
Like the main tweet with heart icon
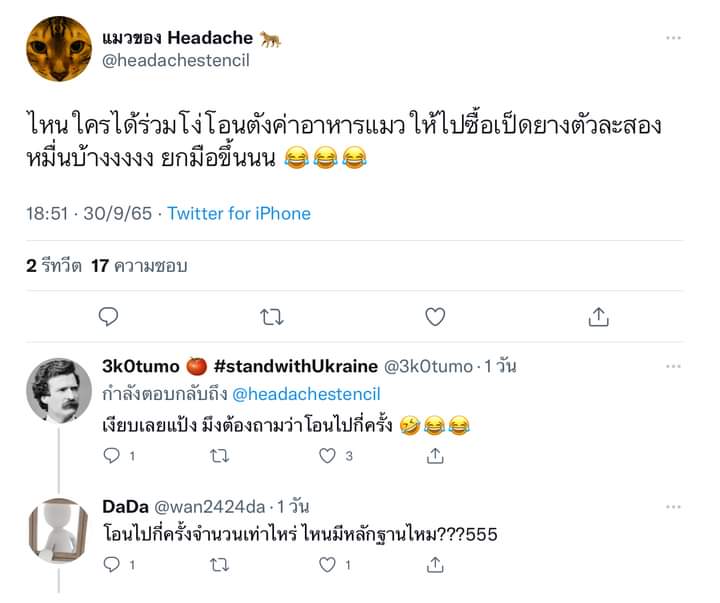pyautogui.click(x=435, y=317)
